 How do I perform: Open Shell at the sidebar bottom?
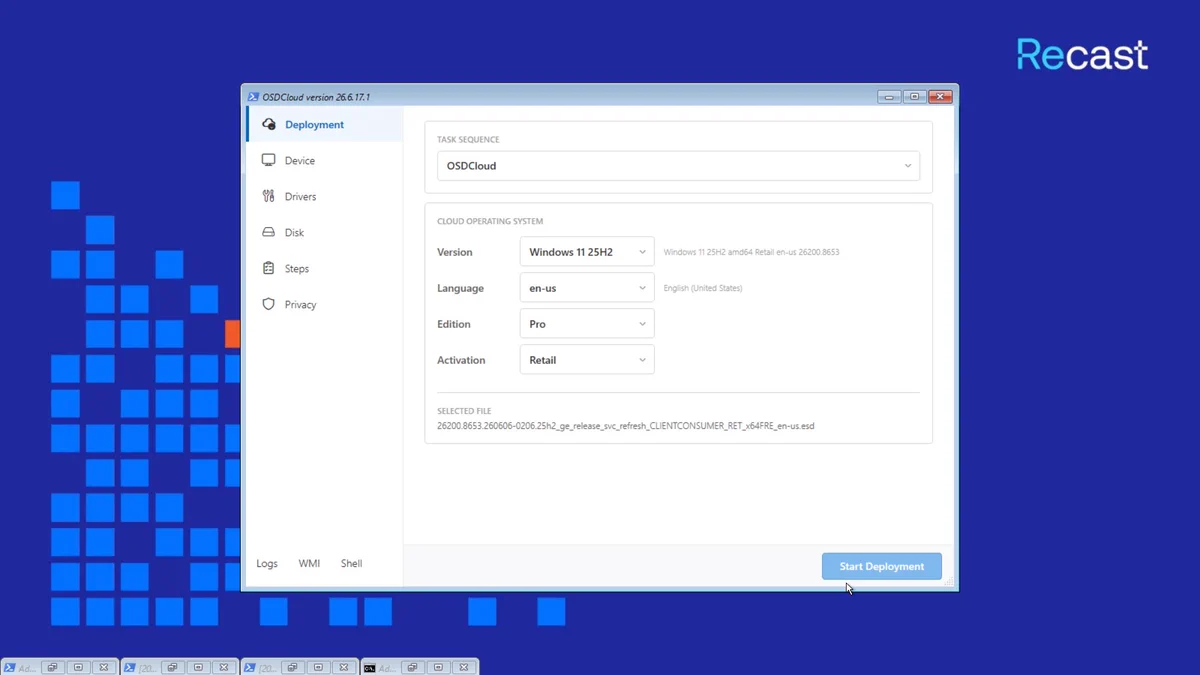click(x=351, y=564)
